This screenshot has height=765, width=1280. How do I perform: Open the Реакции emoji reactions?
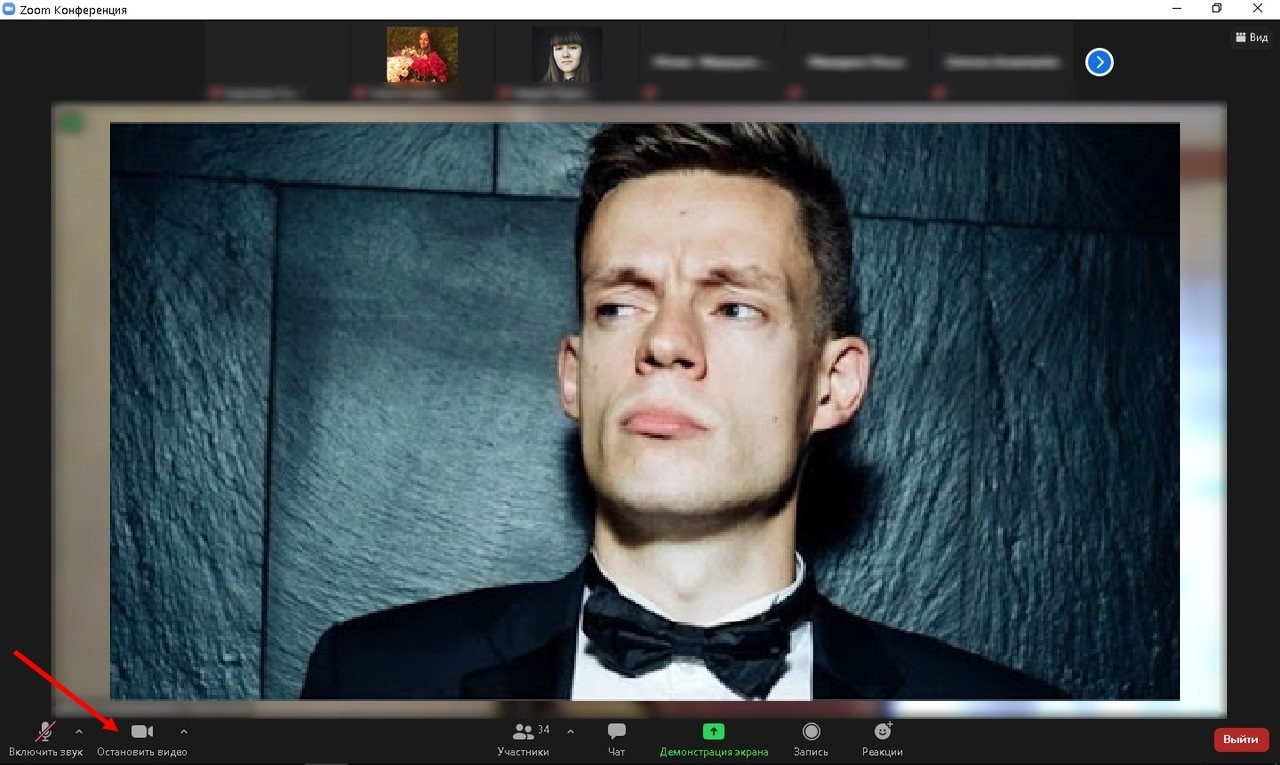pos(882,733)
